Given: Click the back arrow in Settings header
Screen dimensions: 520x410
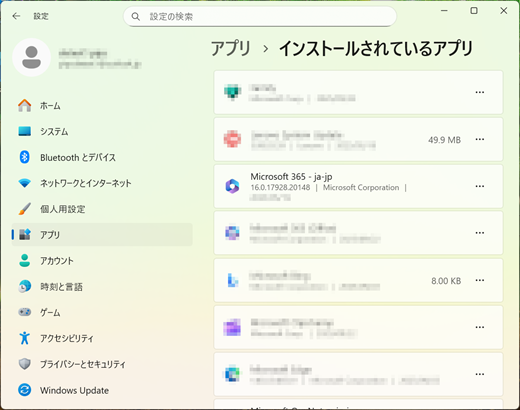Looking at the screenshot, I should tap(16, 16).
